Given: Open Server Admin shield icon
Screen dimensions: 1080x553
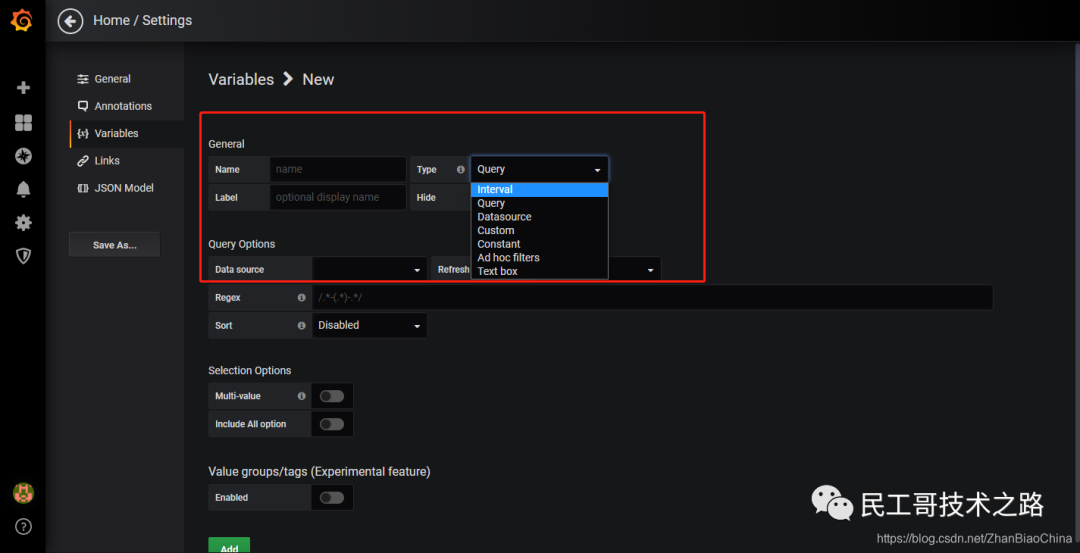Looking at the screenshot, I should (23, 256).
